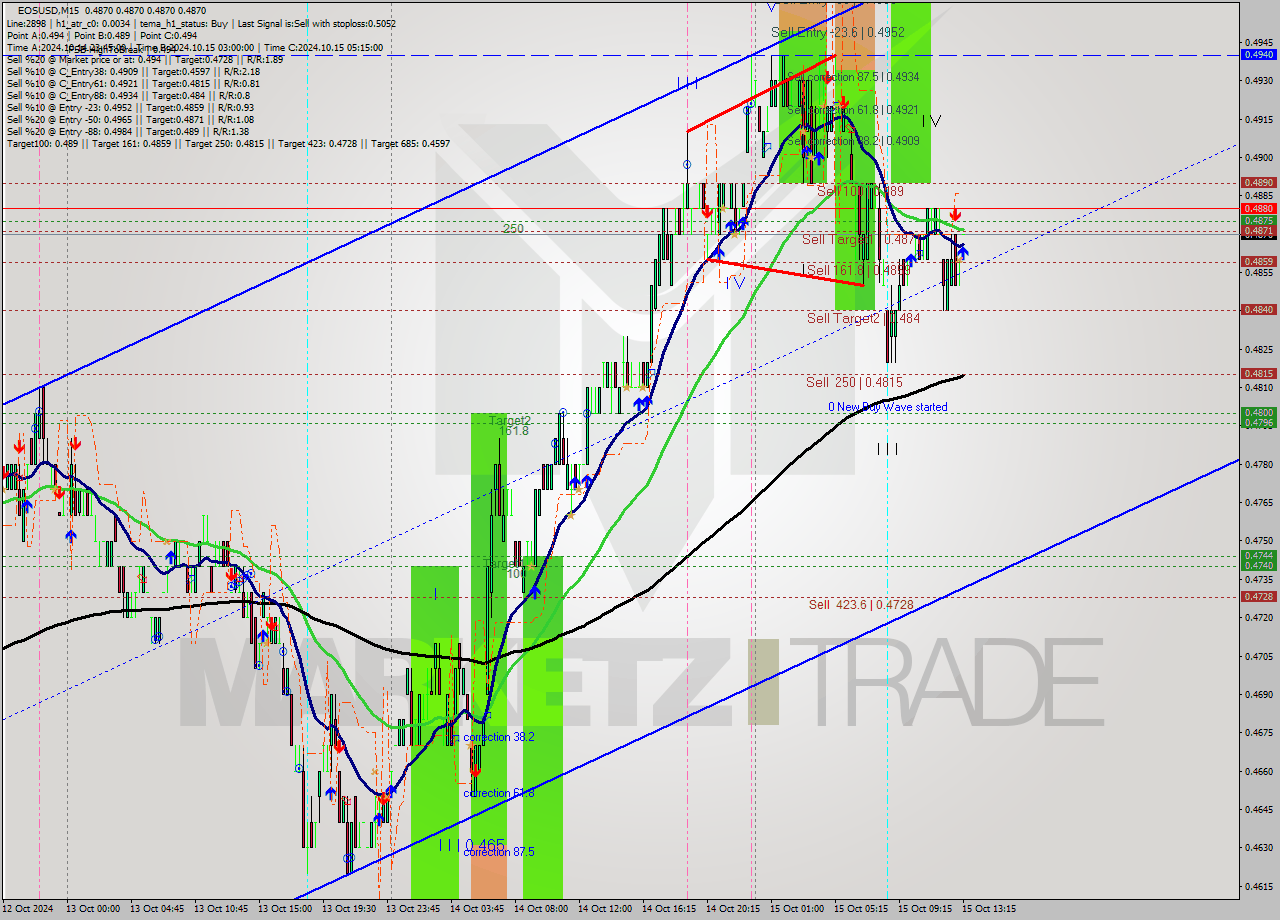Select the 0.4890 price level tag
Viewport: 1280px width, 920px height.
(x=1257, y=182)
